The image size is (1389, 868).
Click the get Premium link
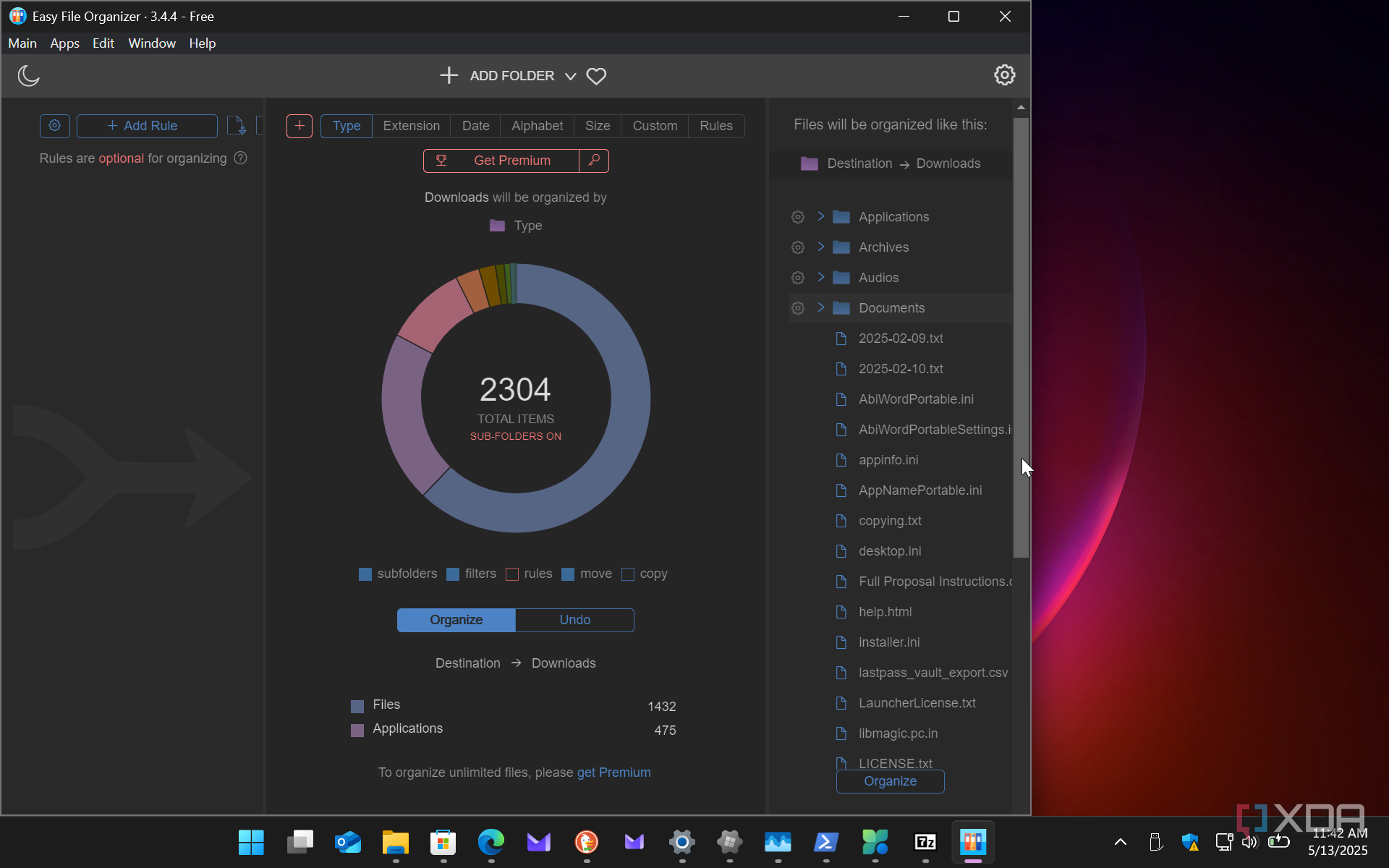pyautogui.click(x=613, y=773)
